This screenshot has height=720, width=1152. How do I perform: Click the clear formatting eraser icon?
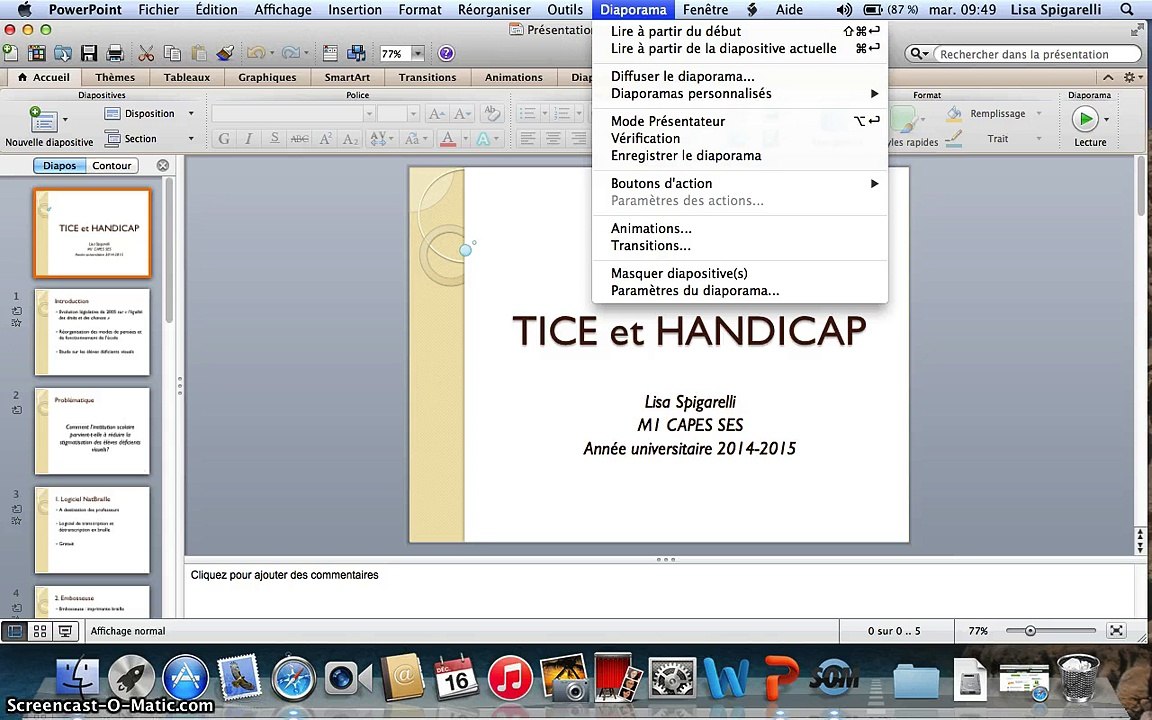(492, 113)
